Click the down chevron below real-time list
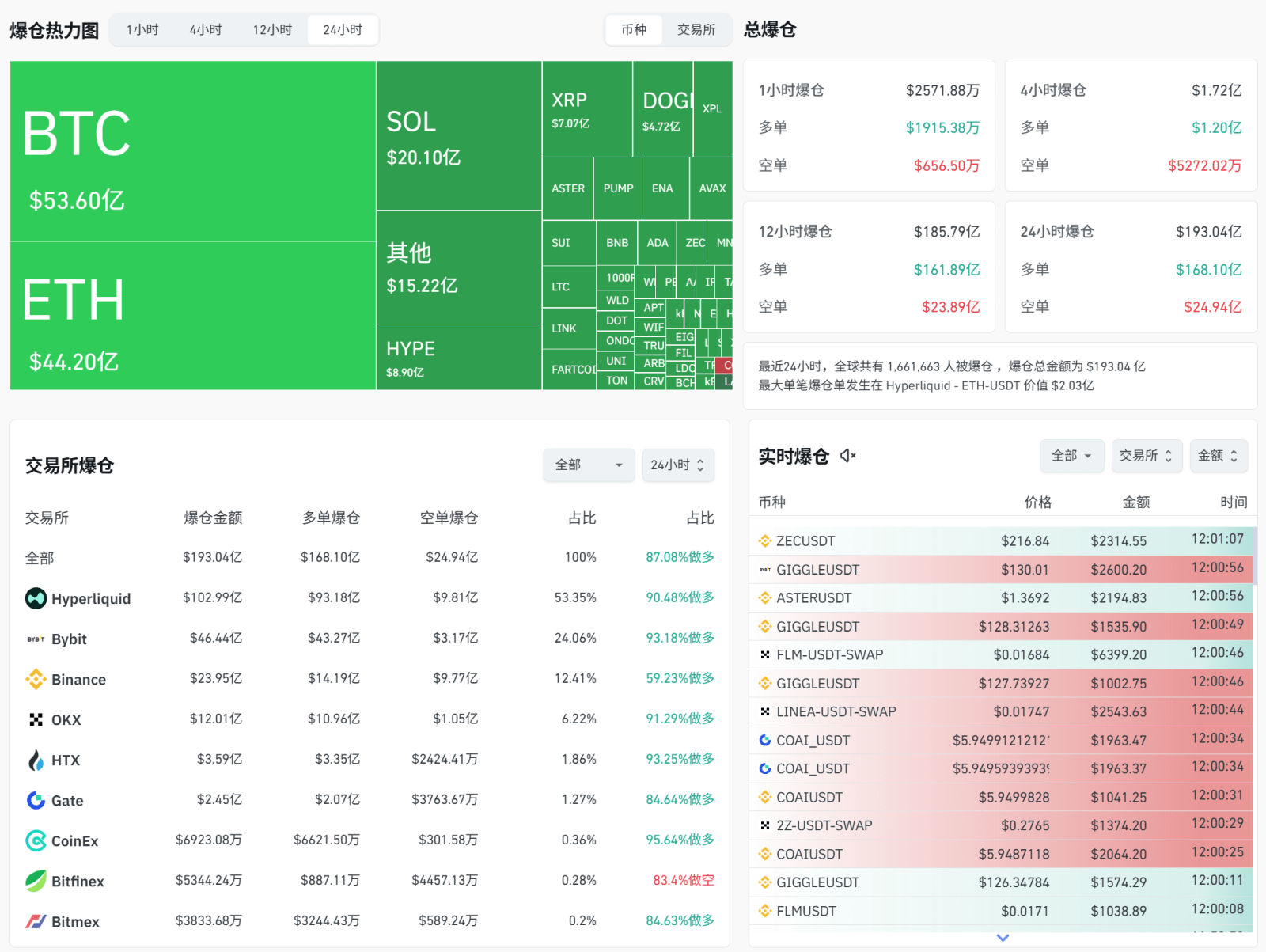 1003,938
